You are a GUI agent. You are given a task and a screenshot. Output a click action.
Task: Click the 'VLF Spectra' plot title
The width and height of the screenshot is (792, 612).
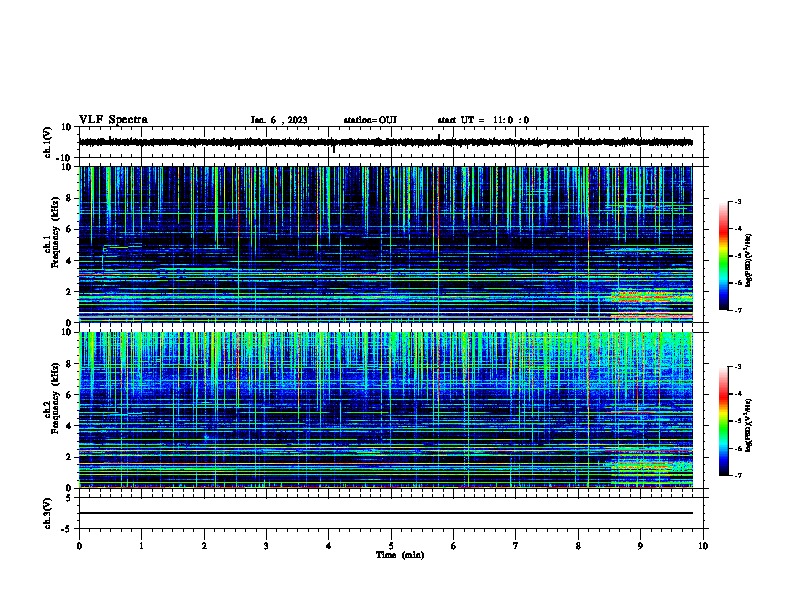(113, 120)
